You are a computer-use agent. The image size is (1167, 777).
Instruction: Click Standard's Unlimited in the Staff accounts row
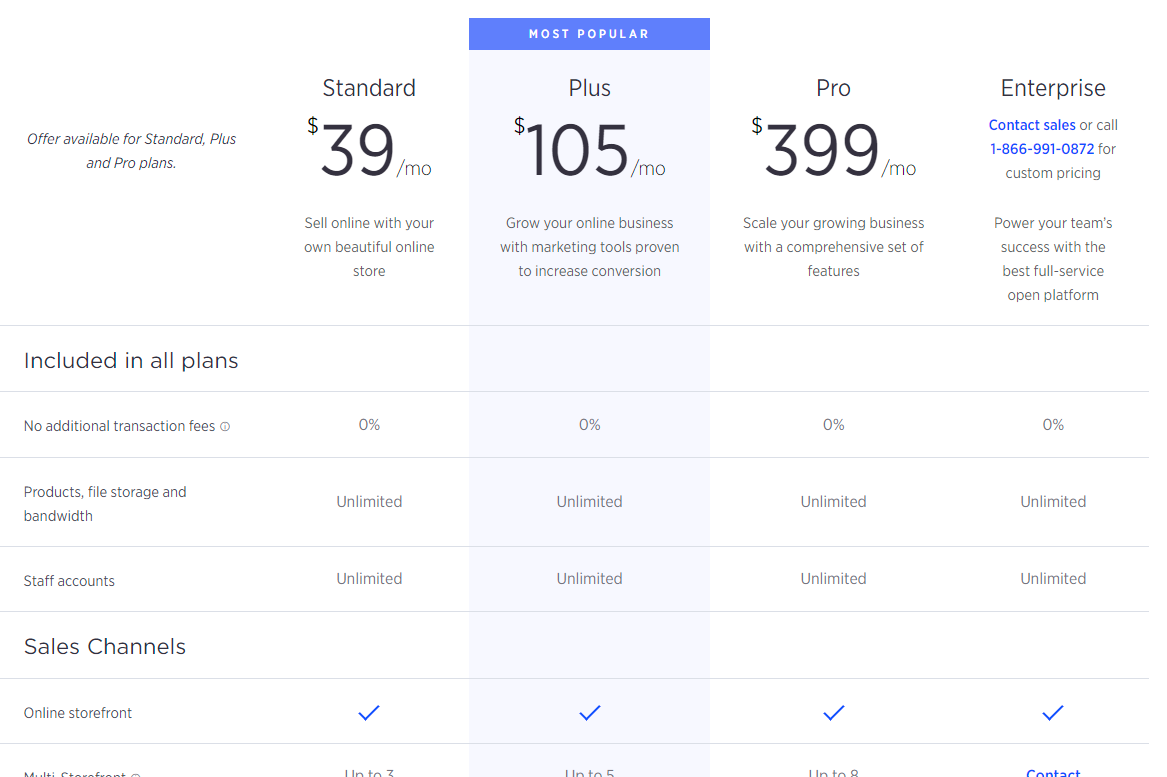coord(369,578)
